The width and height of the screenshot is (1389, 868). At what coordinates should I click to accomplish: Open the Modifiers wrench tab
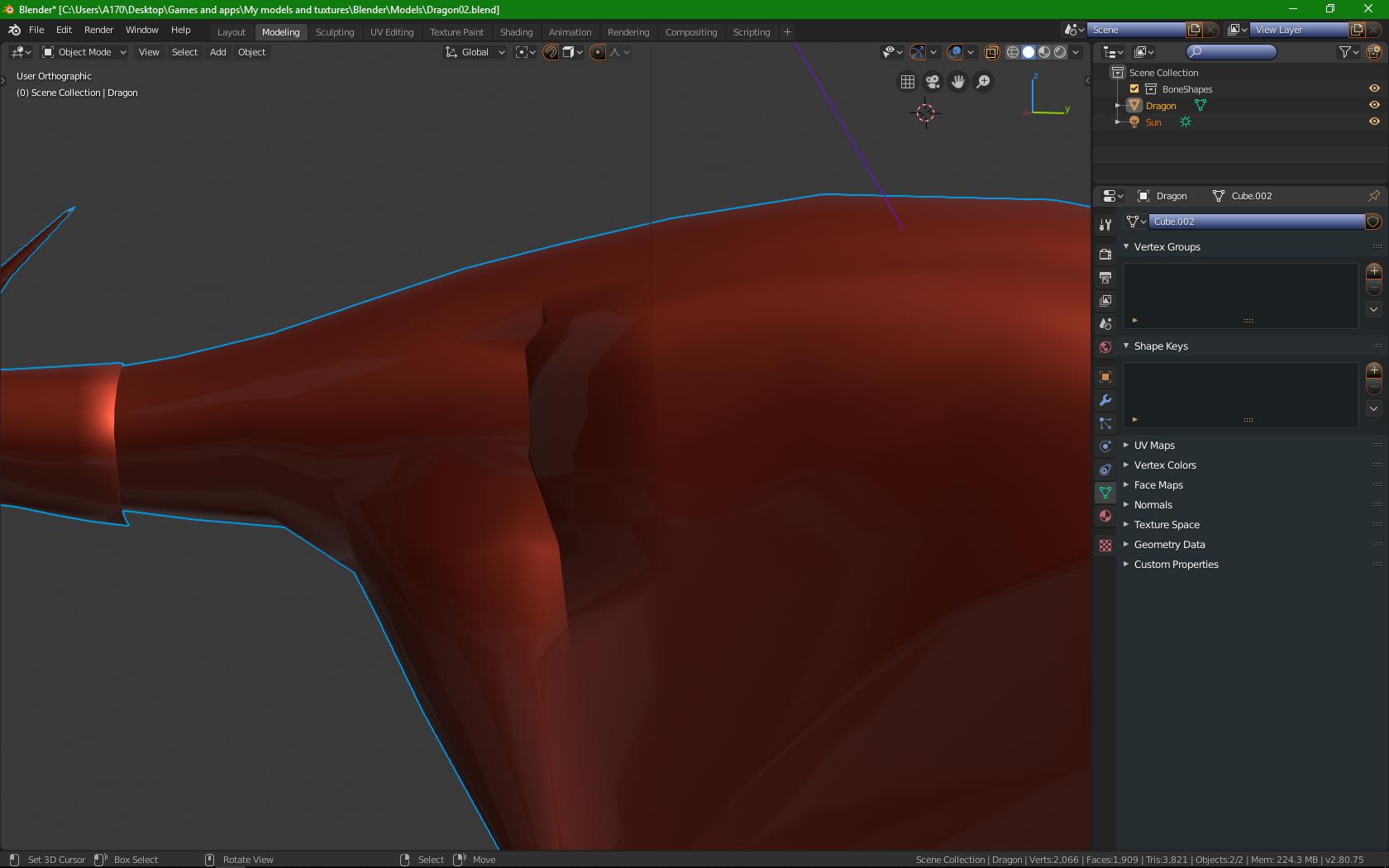point(1105,400)
